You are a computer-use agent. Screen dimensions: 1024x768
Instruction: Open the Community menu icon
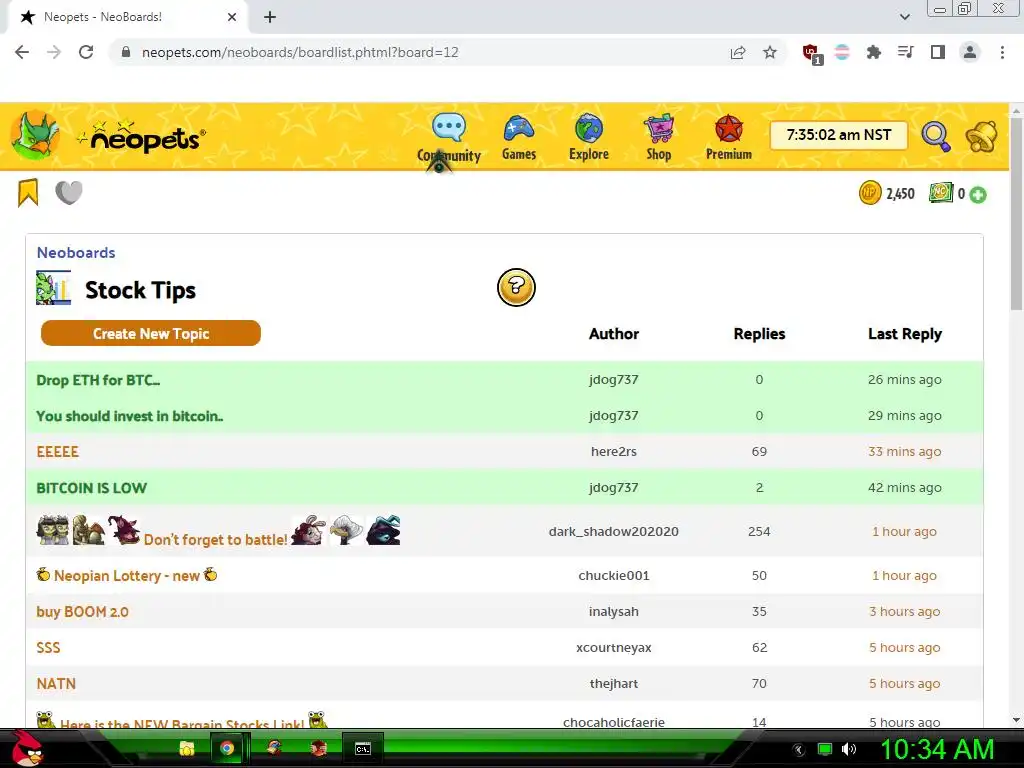(x=449, y=127)
